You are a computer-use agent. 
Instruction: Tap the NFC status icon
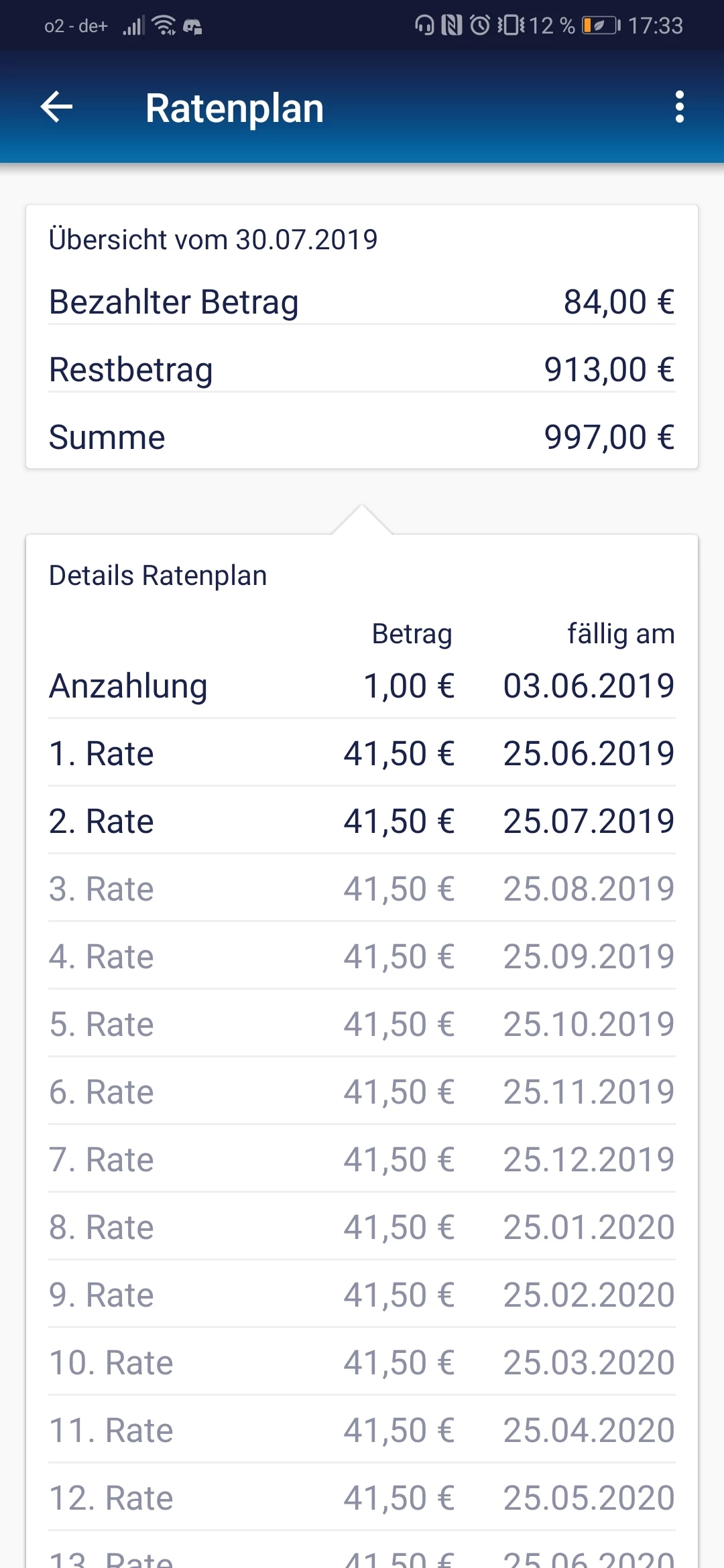coord(452,25)
